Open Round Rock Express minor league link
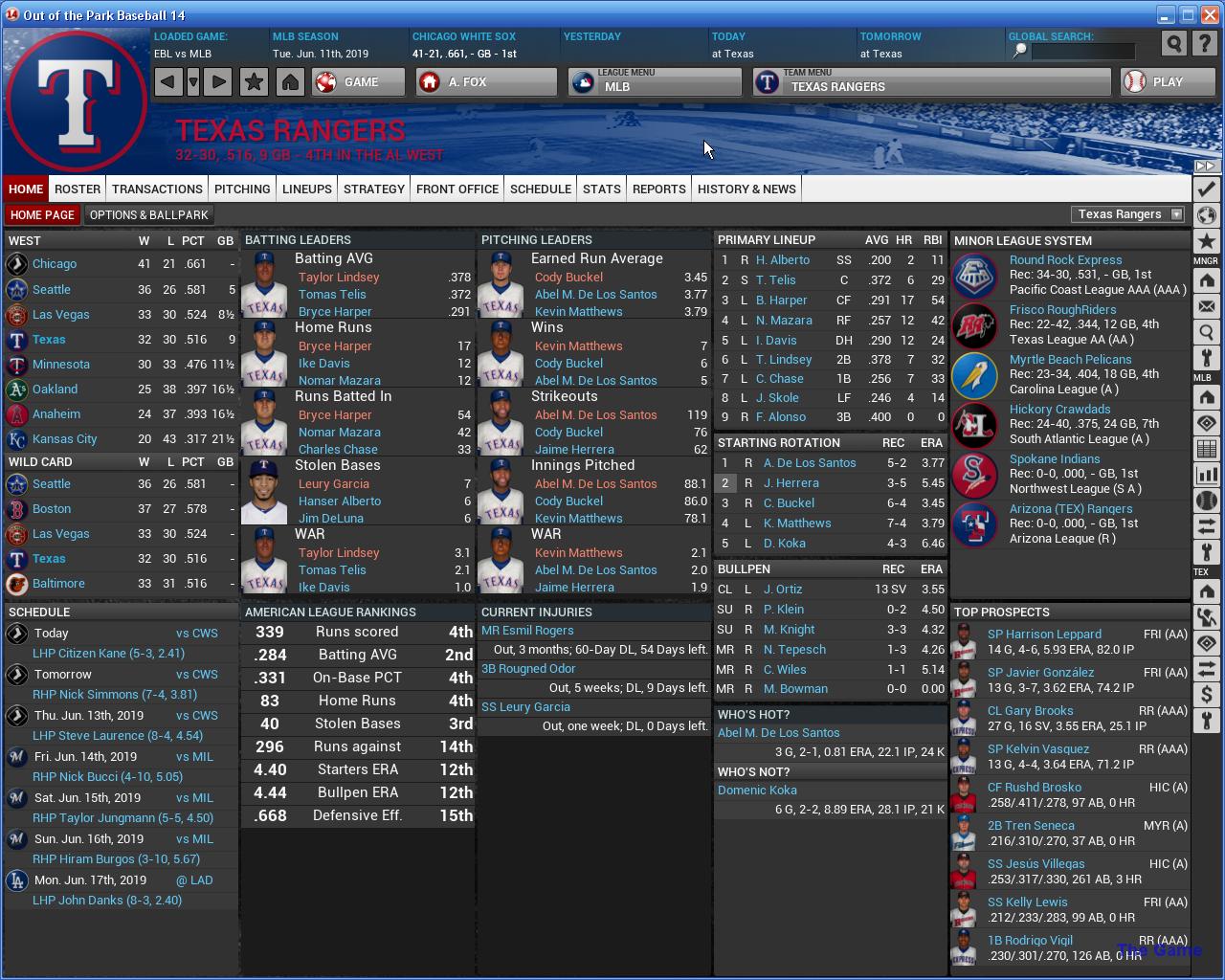Screen dimensions: 1225x980 coord(1065,260)
